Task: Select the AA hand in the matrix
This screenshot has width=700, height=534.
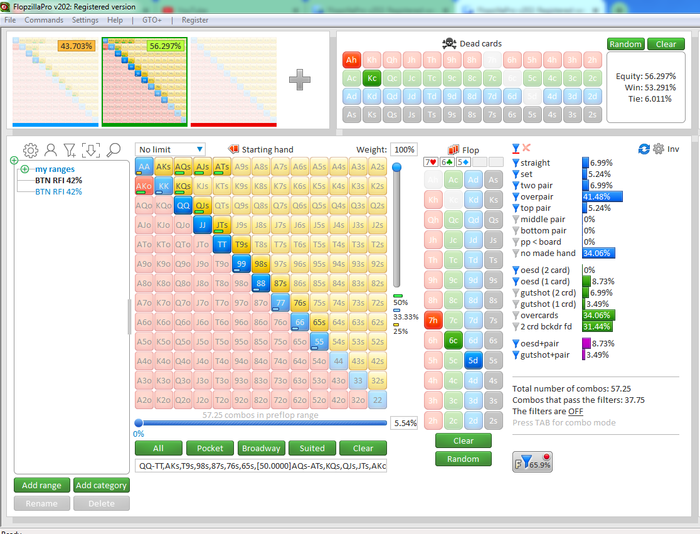Action: pyautogui.click(x=144, y=167)
